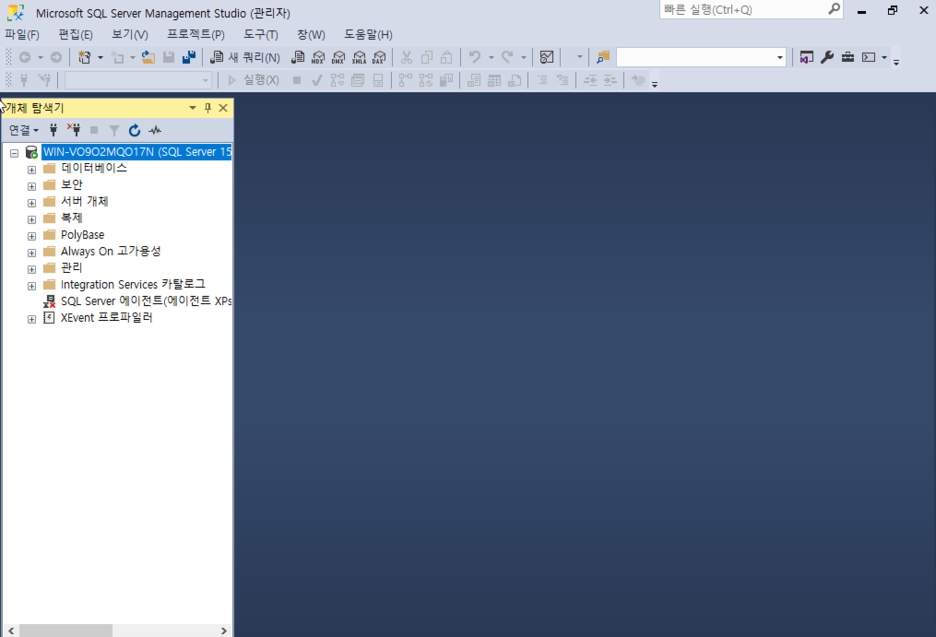Click the scroll right arrow in Object Explorer

(224, 630)
